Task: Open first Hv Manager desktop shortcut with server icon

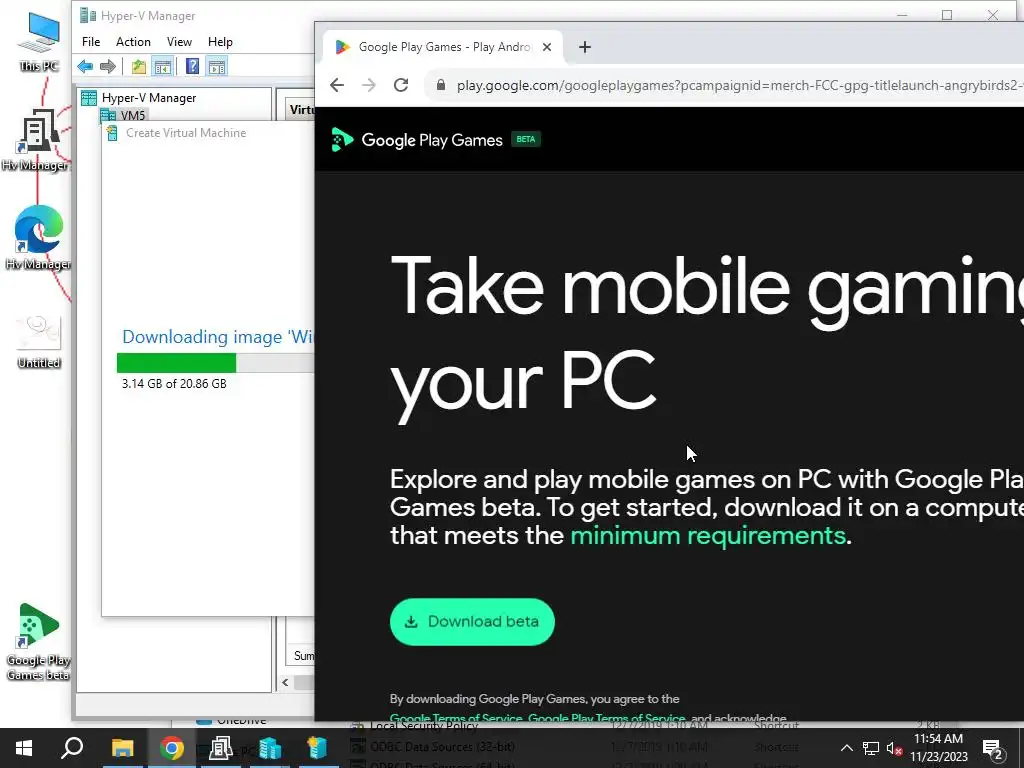Action: tap(37, 140)
